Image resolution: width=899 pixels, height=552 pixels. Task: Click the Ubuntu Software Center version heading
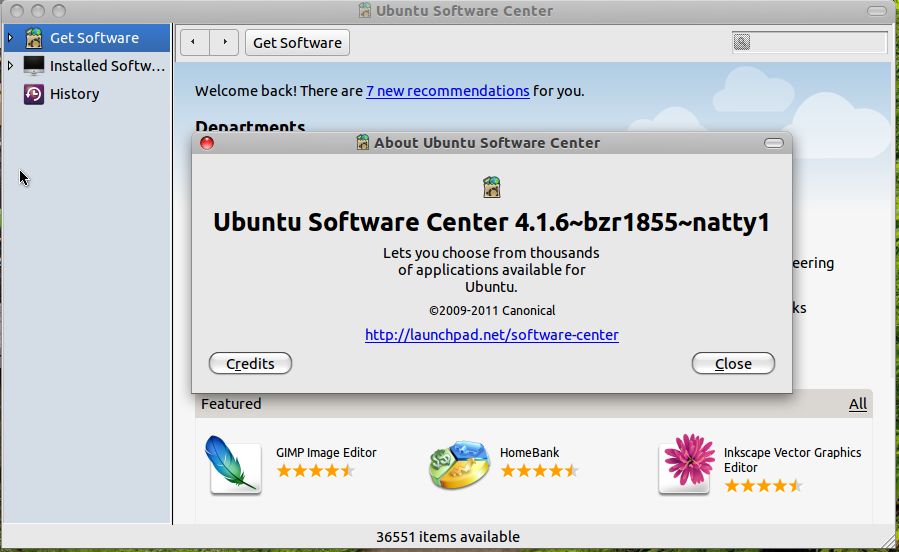coord(491,222)
